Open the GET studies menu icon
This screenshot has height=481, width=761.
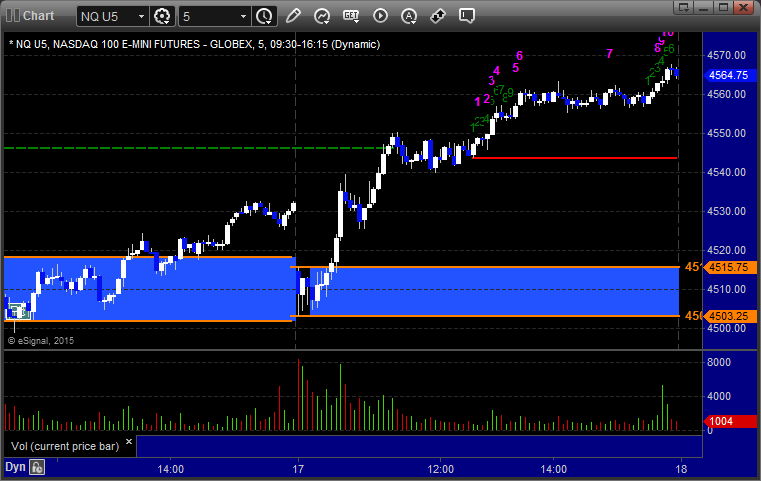click(351, 16)
